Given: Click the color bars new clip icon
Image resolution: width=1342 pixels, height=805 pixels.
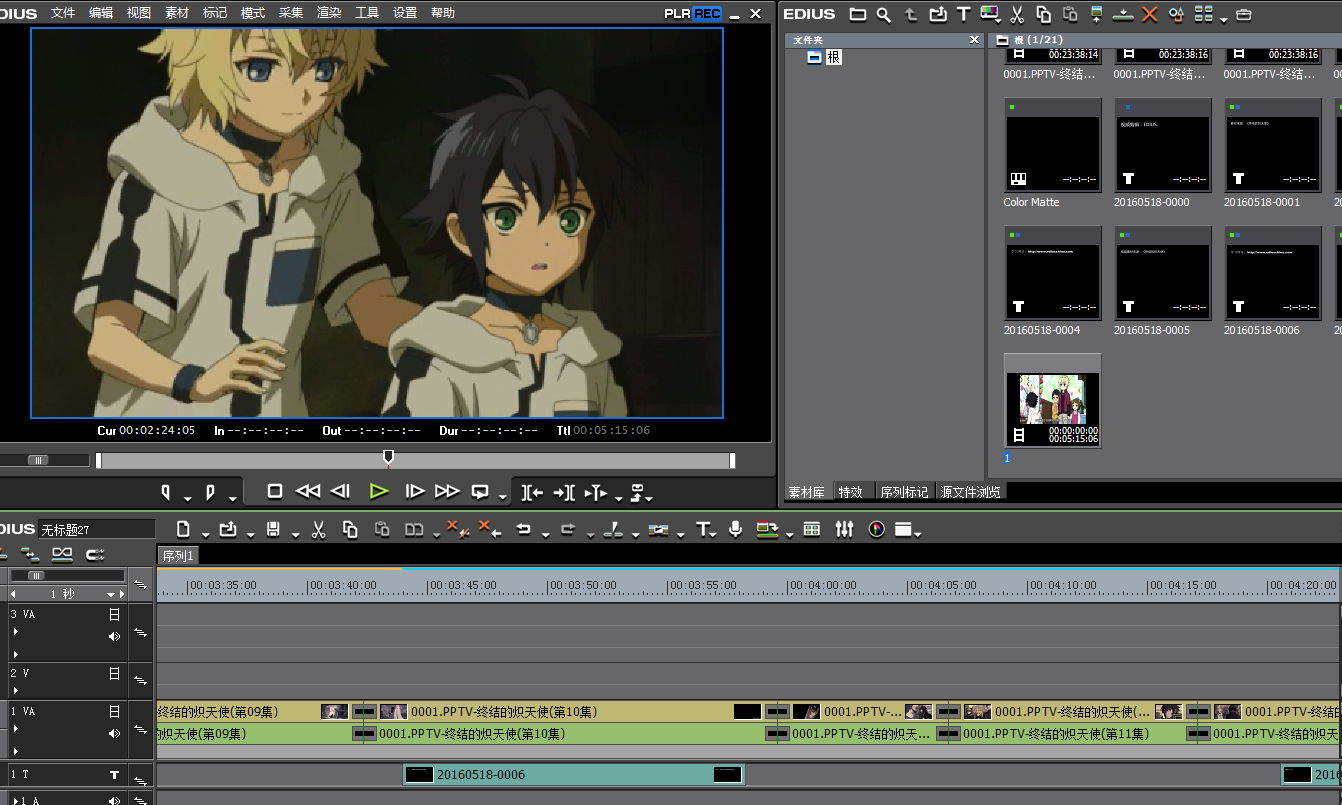Looking at the screenshot, I should coord(988,13).
